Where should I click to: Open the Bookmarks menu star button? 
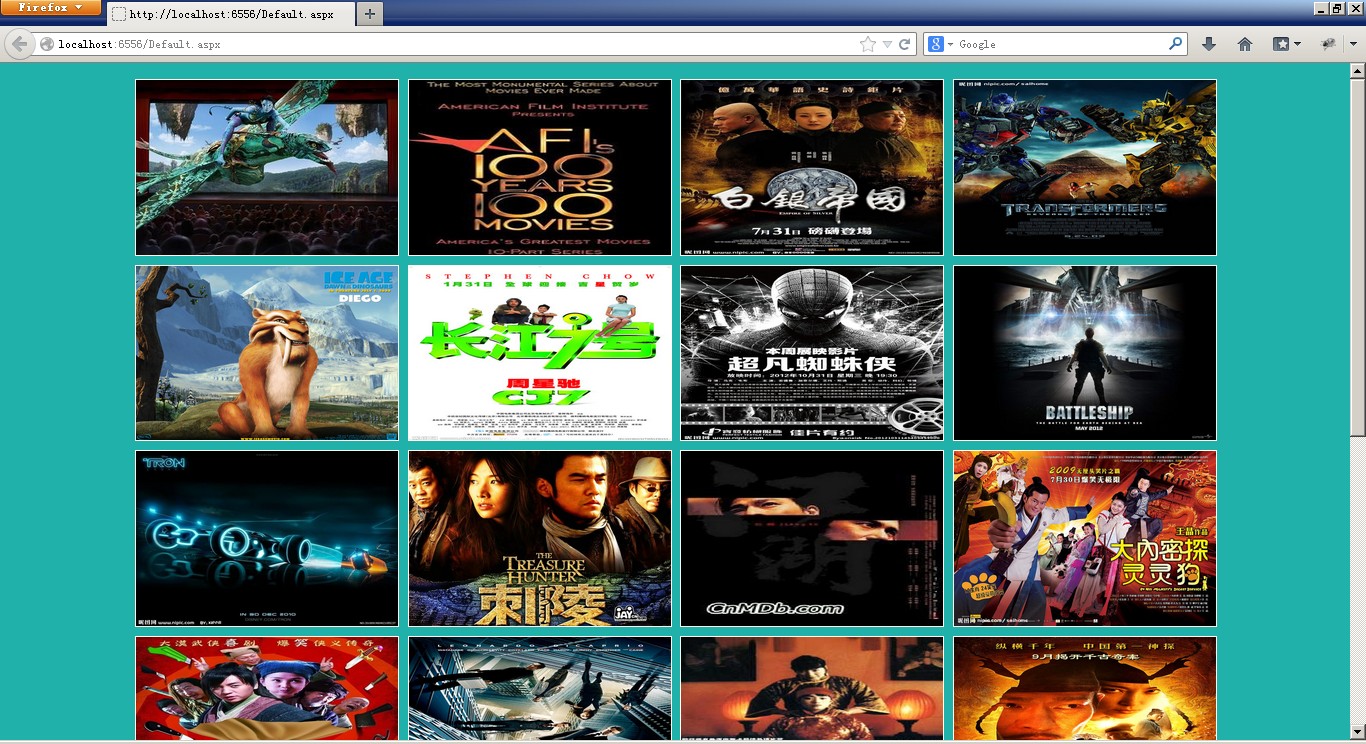click(1286, 44)
